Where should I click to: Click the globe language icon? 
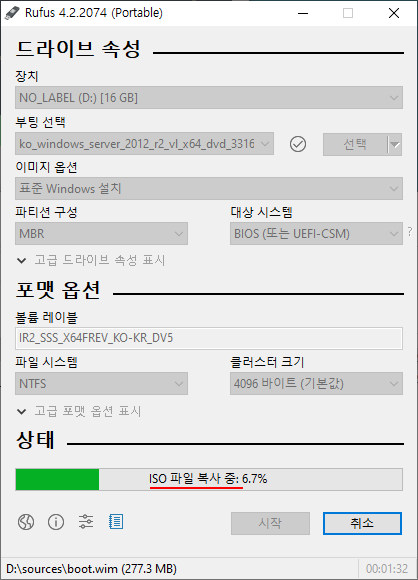coord(26,522)
